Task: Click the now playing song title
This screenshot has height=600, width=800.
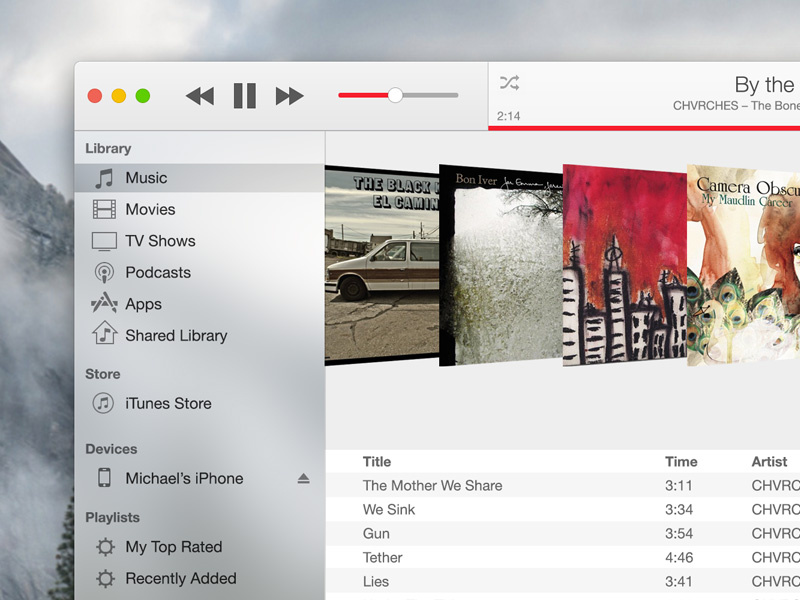Action: click(x=767, y=85)
